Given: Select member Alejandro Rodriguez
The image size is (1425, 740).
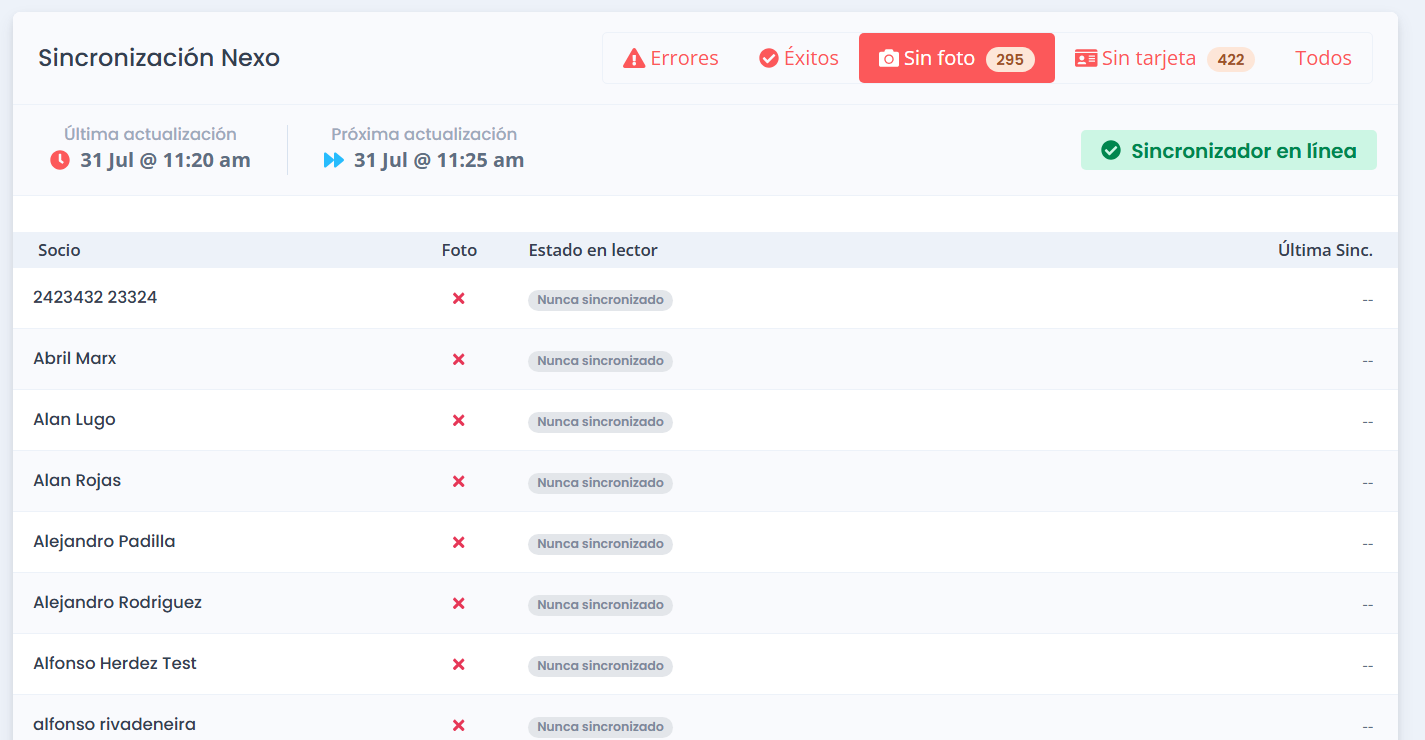Looking at the screenshot, I should tap(117, 602).
